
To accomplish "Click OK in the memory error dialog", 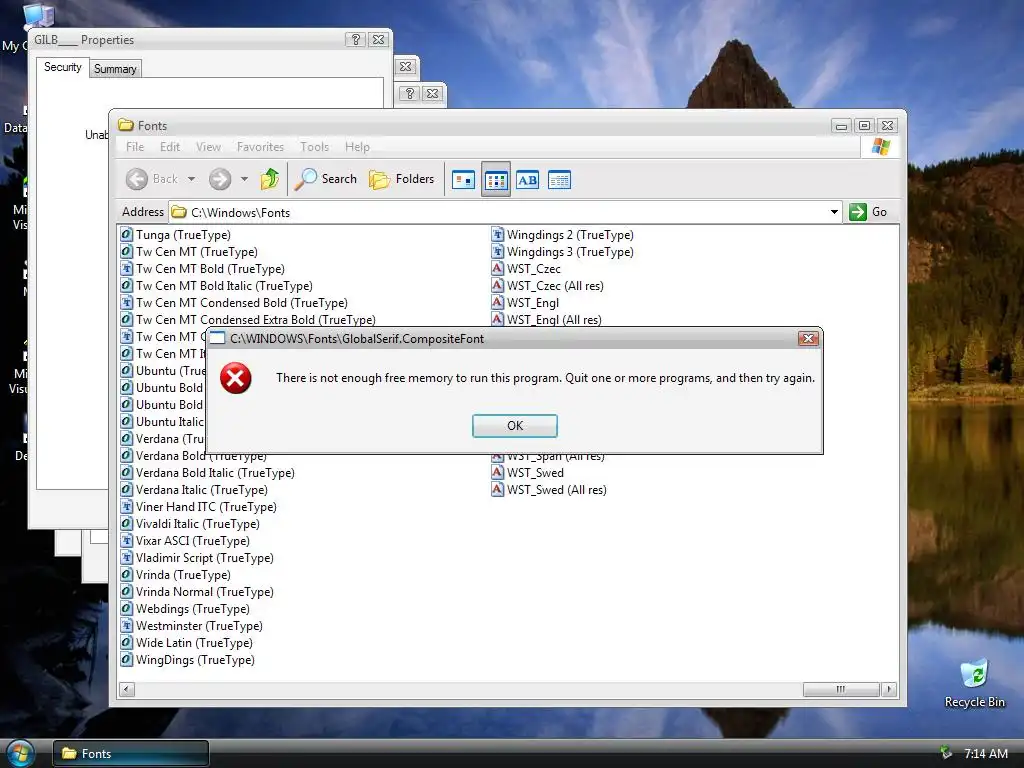I will [x=515, y=426].
